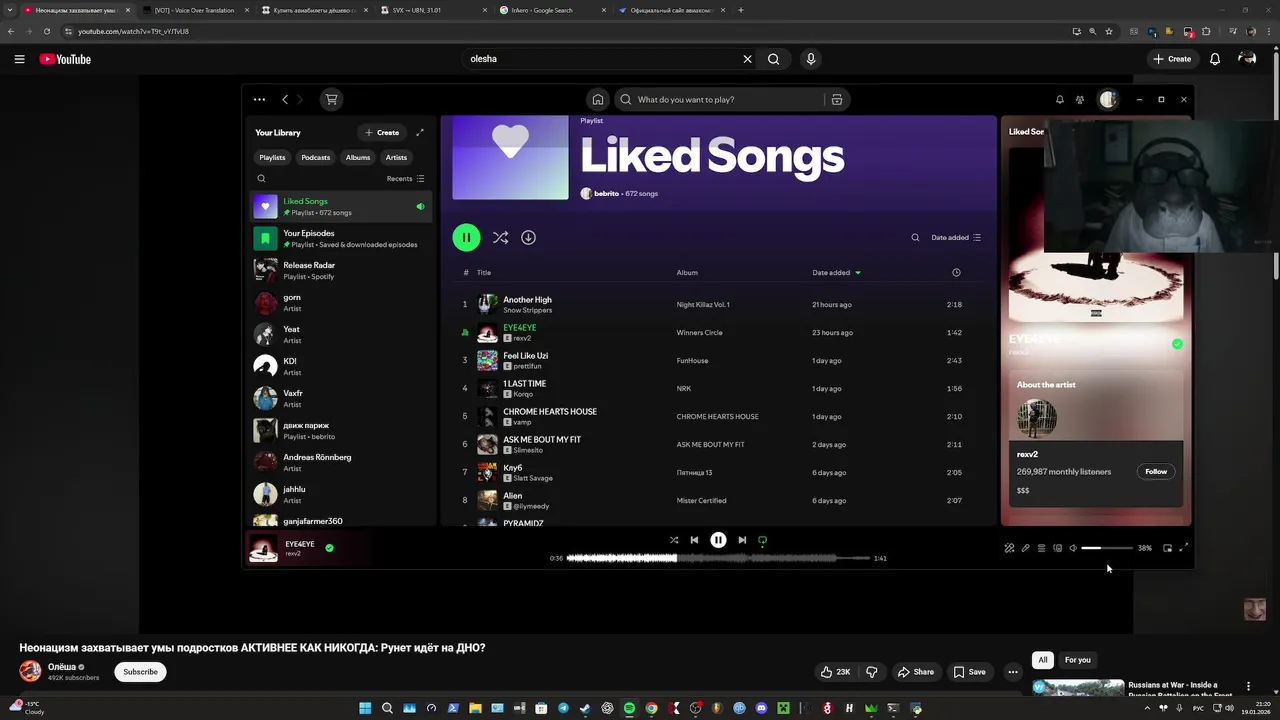Open the play queue
Image resolution: width=1280 pixels, height=720 pixels.
pos(1041,548)
